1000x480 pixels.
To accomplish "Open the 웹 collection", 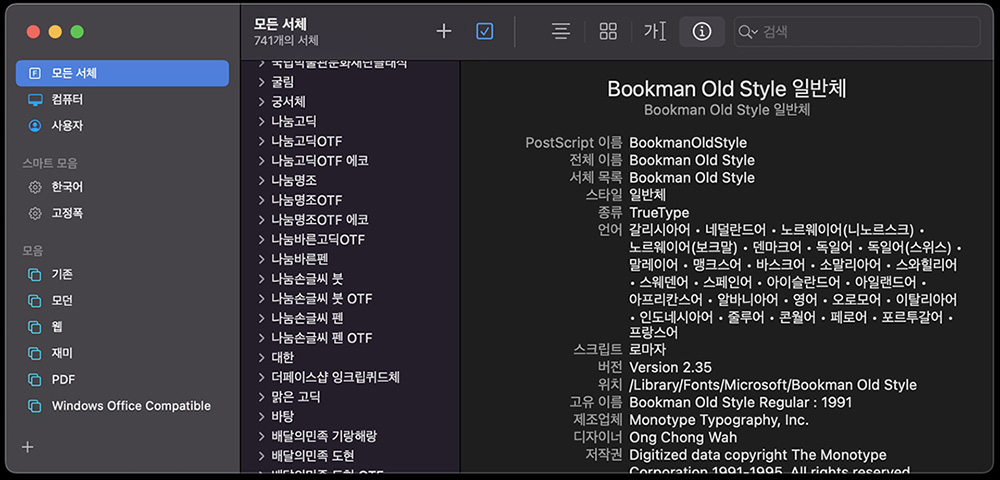I will pyautogui.click(x=122, y=327).
